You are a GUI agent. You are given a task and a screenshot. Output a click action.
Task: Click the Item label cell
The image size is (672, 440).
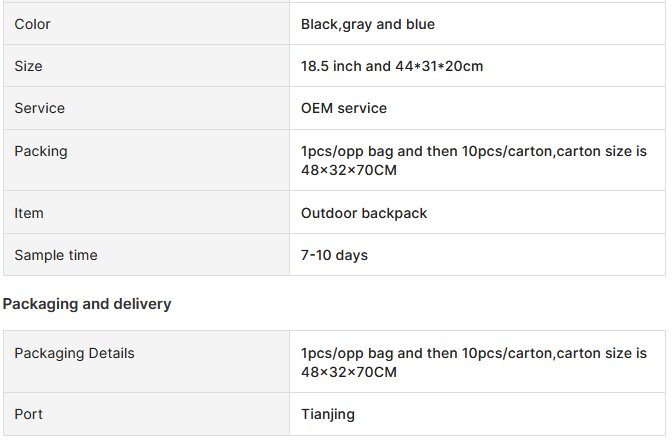(x=146, y=213)
